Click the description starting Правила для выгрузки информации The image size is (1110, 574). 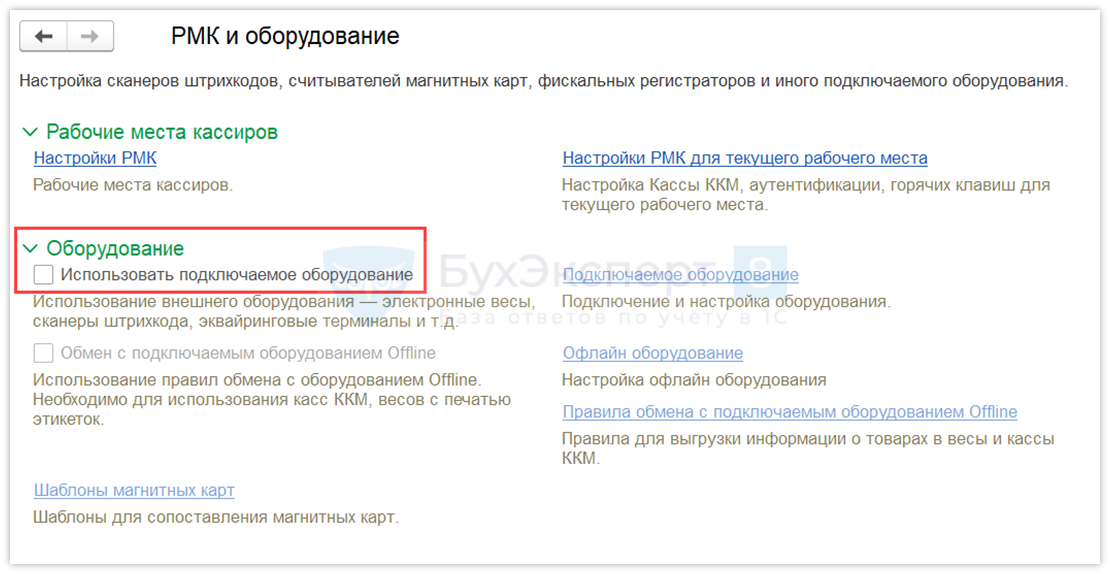pos(808,448)
